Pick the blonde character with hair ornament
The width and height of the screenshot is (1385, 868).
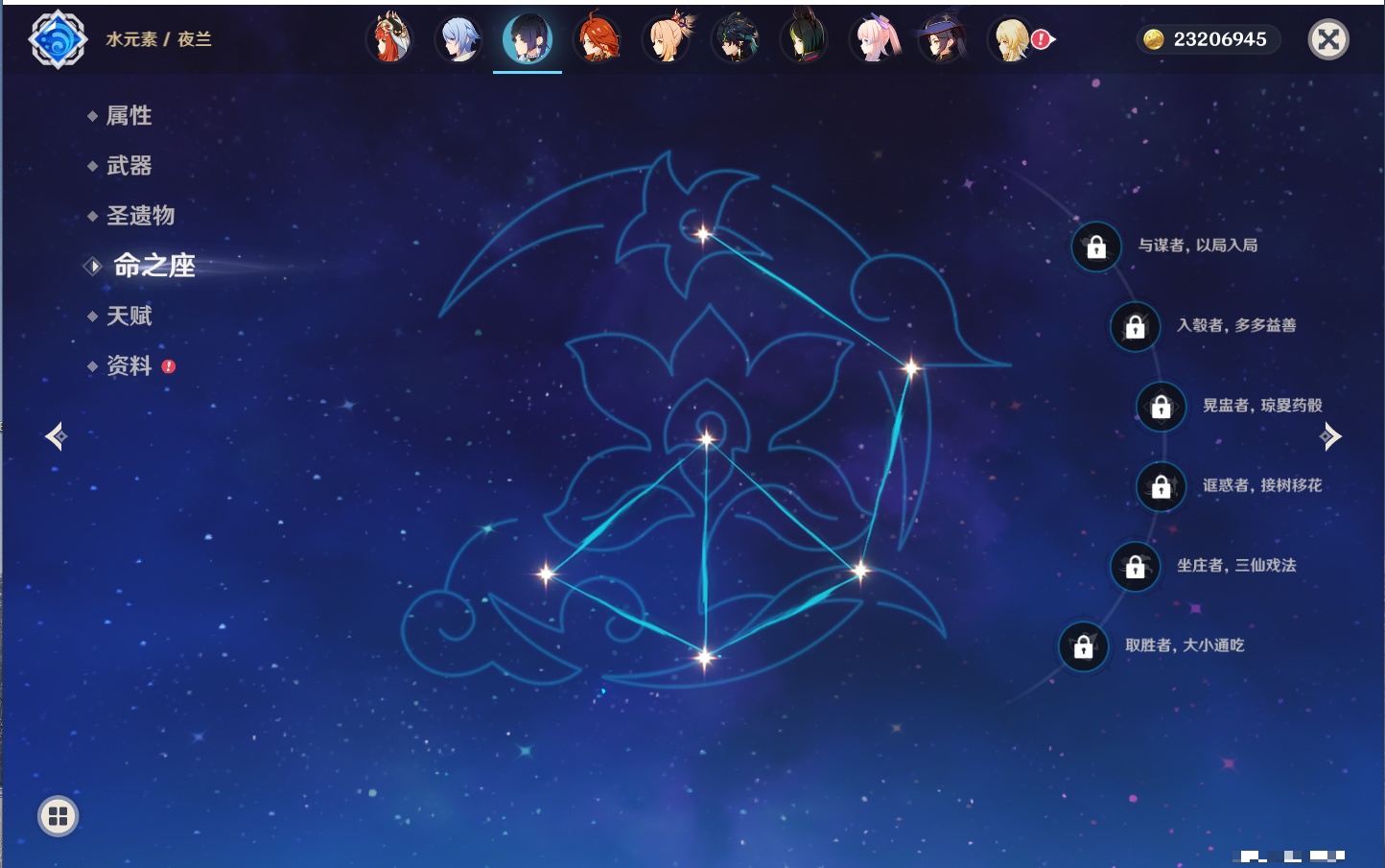[667, 39]
